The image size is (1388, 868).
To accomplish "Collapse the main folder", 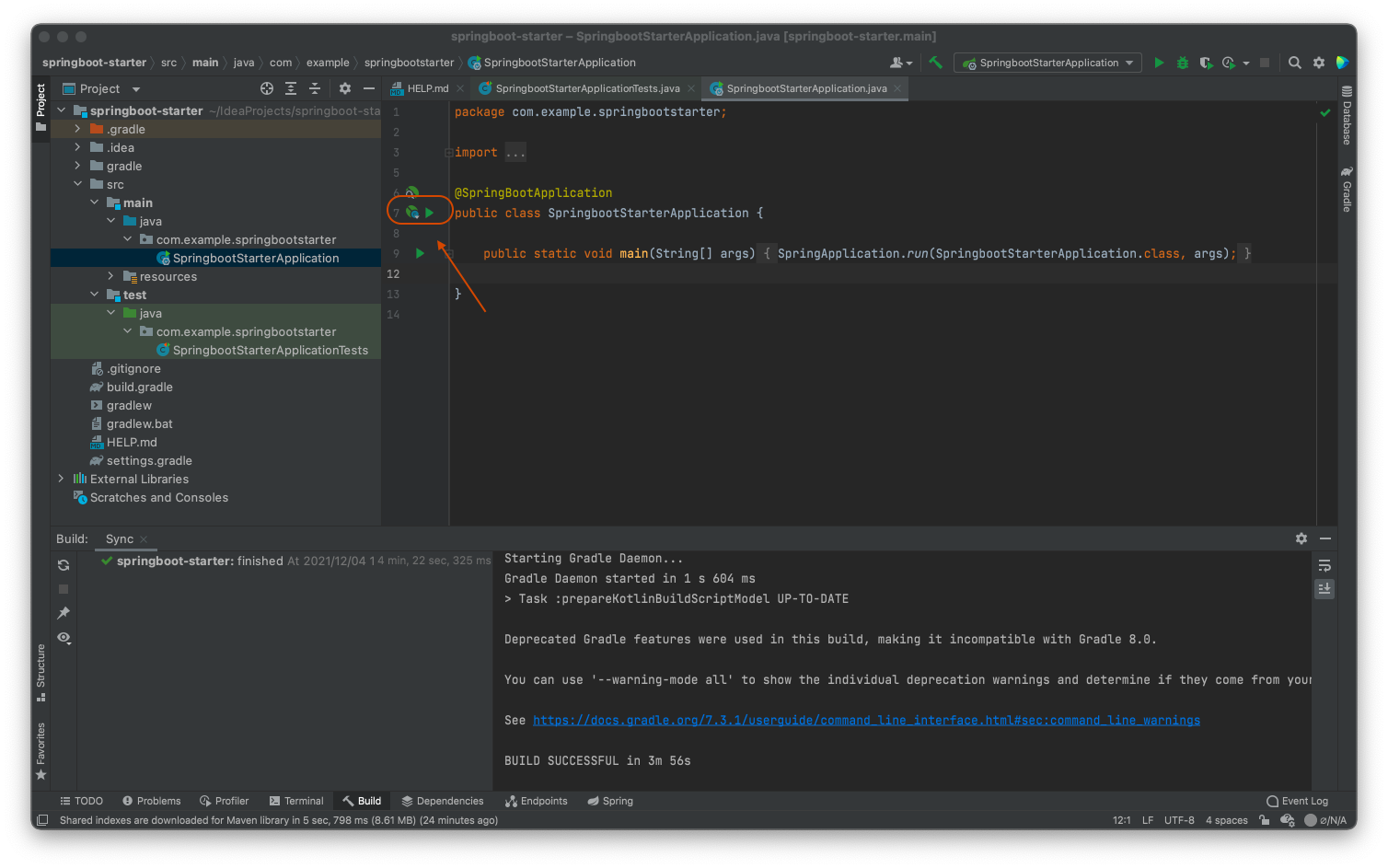I will tap(94, 203).
